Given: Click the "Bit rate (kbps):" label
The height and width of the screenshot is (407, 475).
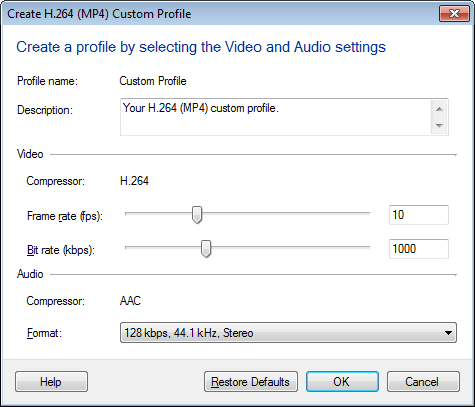Looking at the screenshot, I should click(61, 250).
